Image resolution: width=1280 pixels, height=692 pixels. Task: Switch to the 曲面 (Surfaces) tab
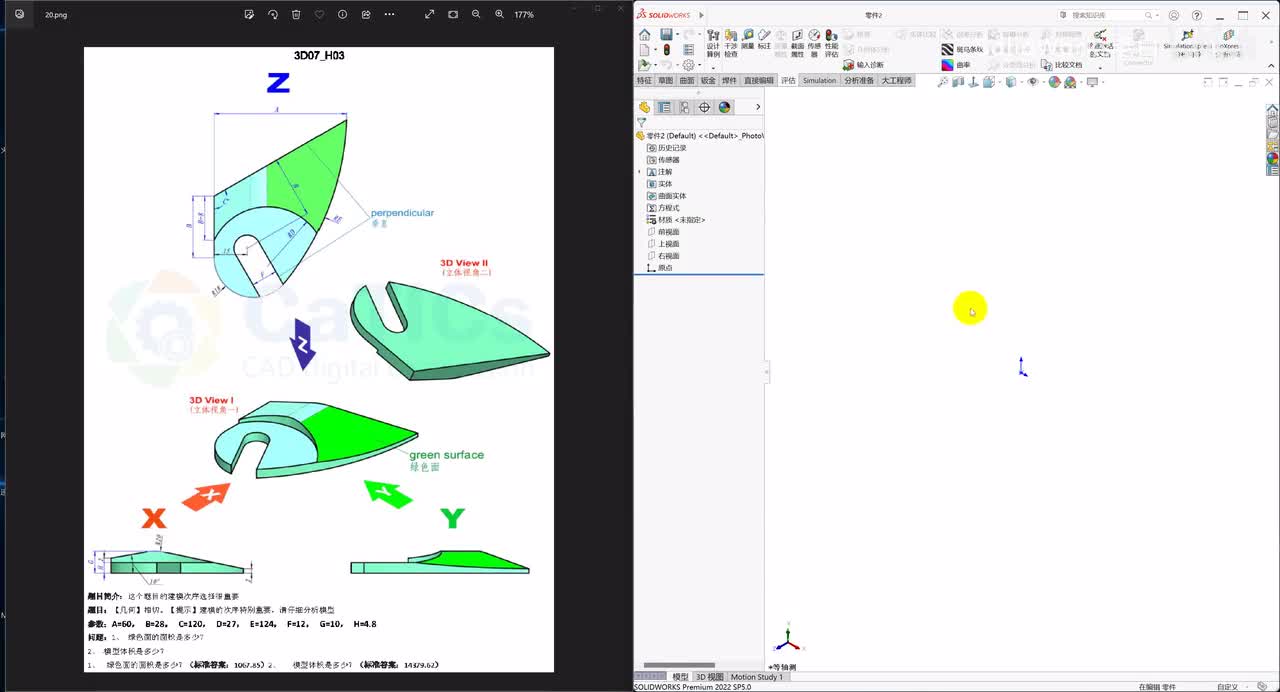[687, 80]
